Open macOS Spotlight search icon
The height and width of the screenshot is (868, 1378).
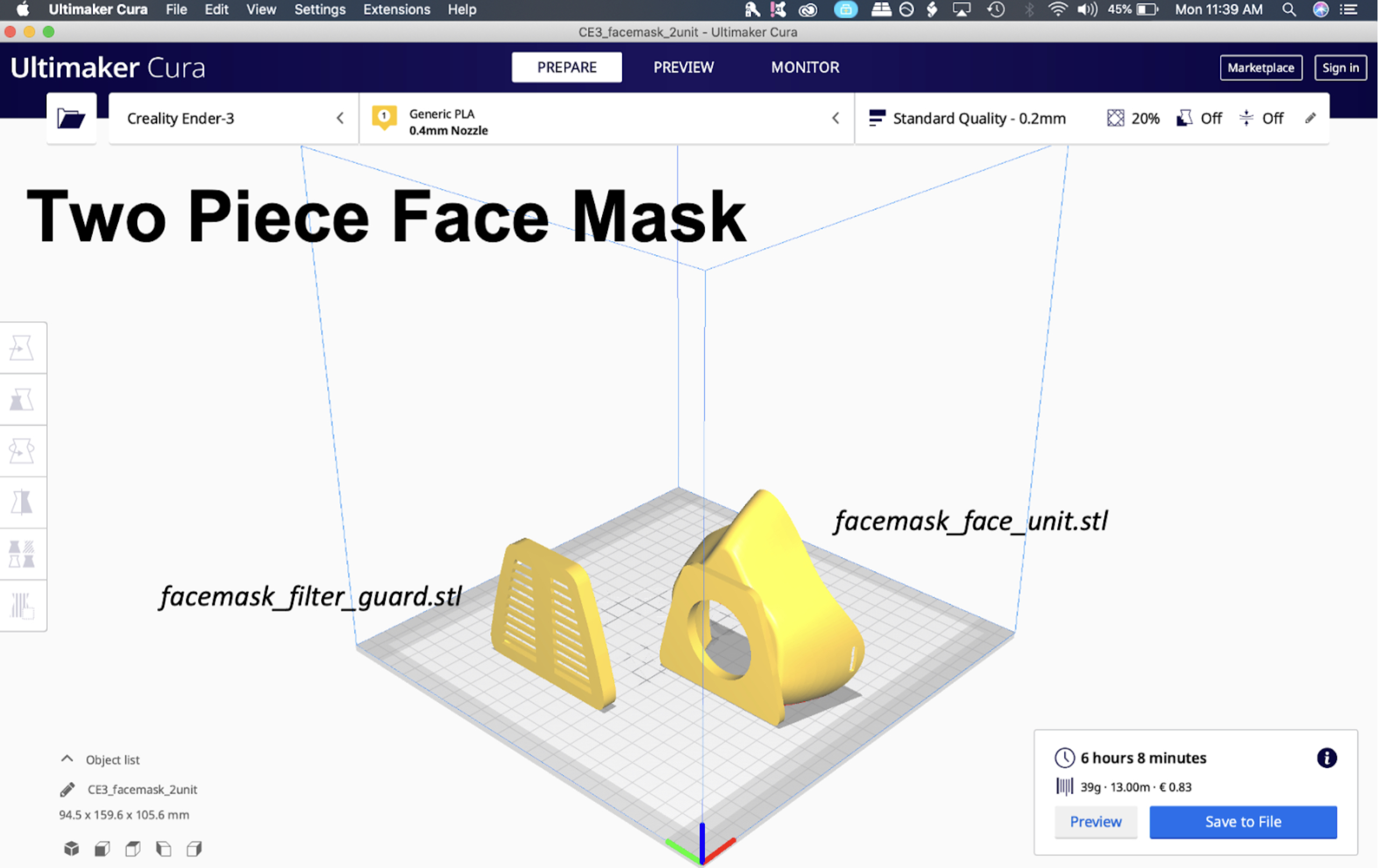pyautogui.click(x=1289, y=10)
